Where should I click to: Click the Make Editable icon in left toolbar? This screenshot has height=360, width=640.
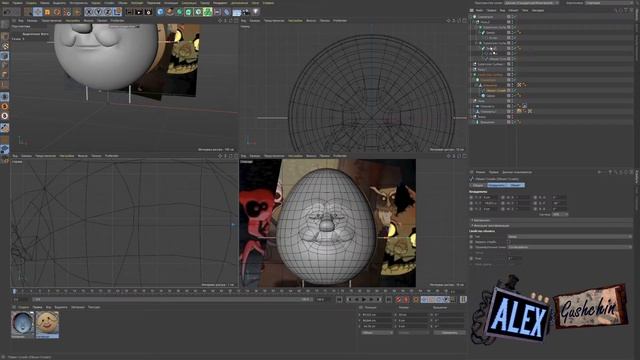point(5,24)
